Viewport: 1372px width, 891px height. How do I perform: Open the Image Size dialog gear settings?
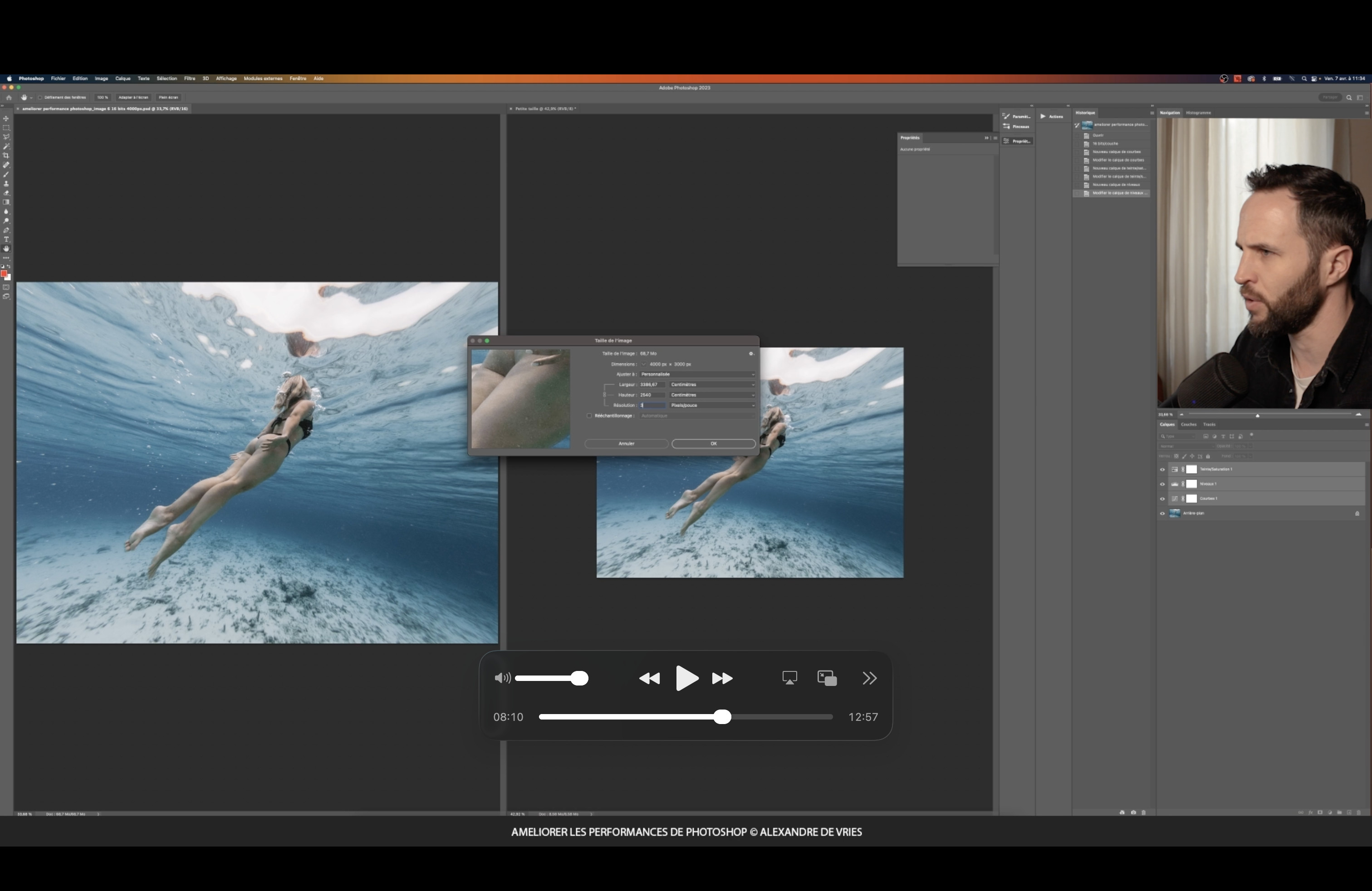coord(750,354)
